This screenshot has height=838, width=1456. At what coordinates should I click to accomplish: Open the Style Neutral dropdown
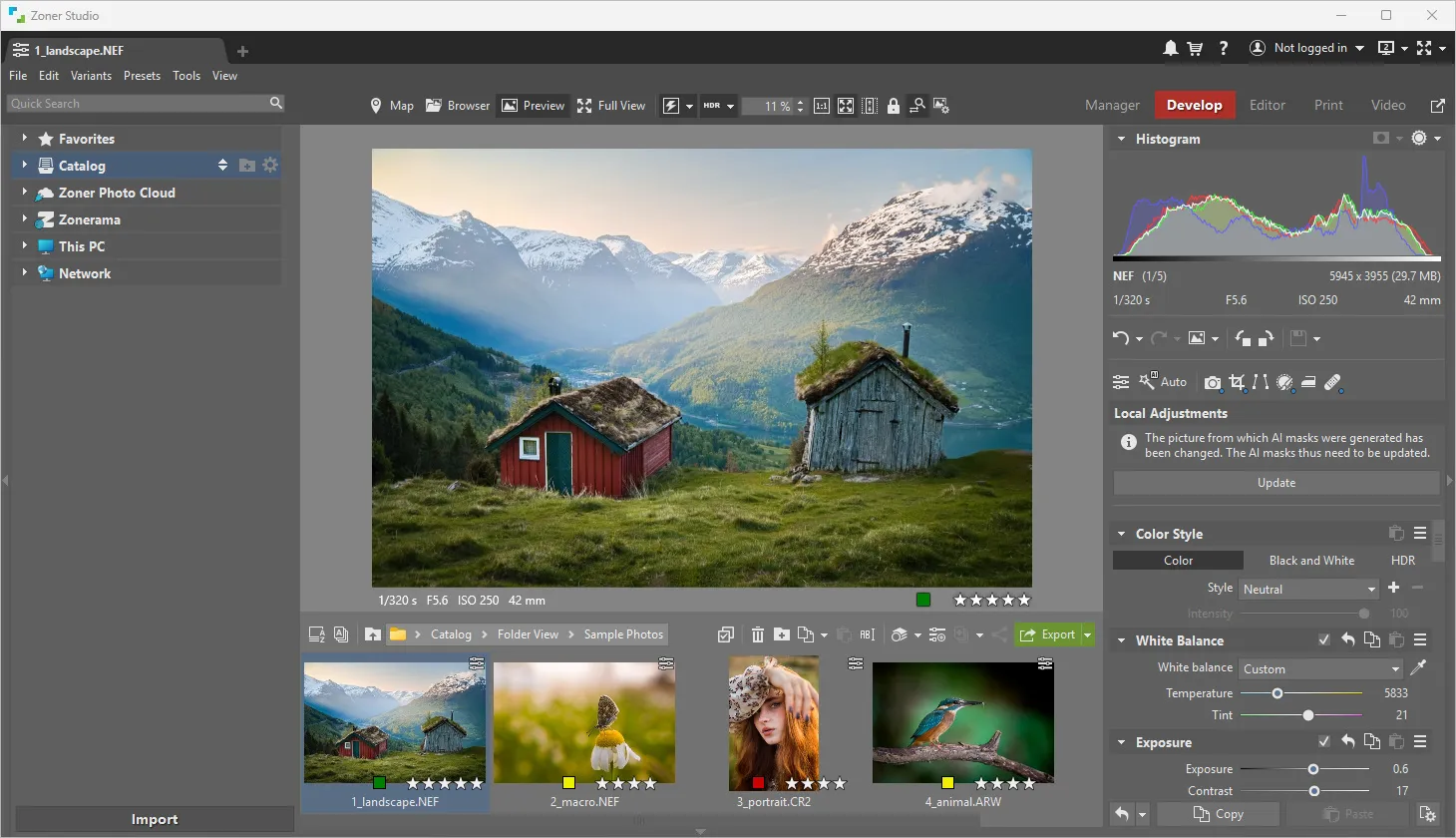1308,590
